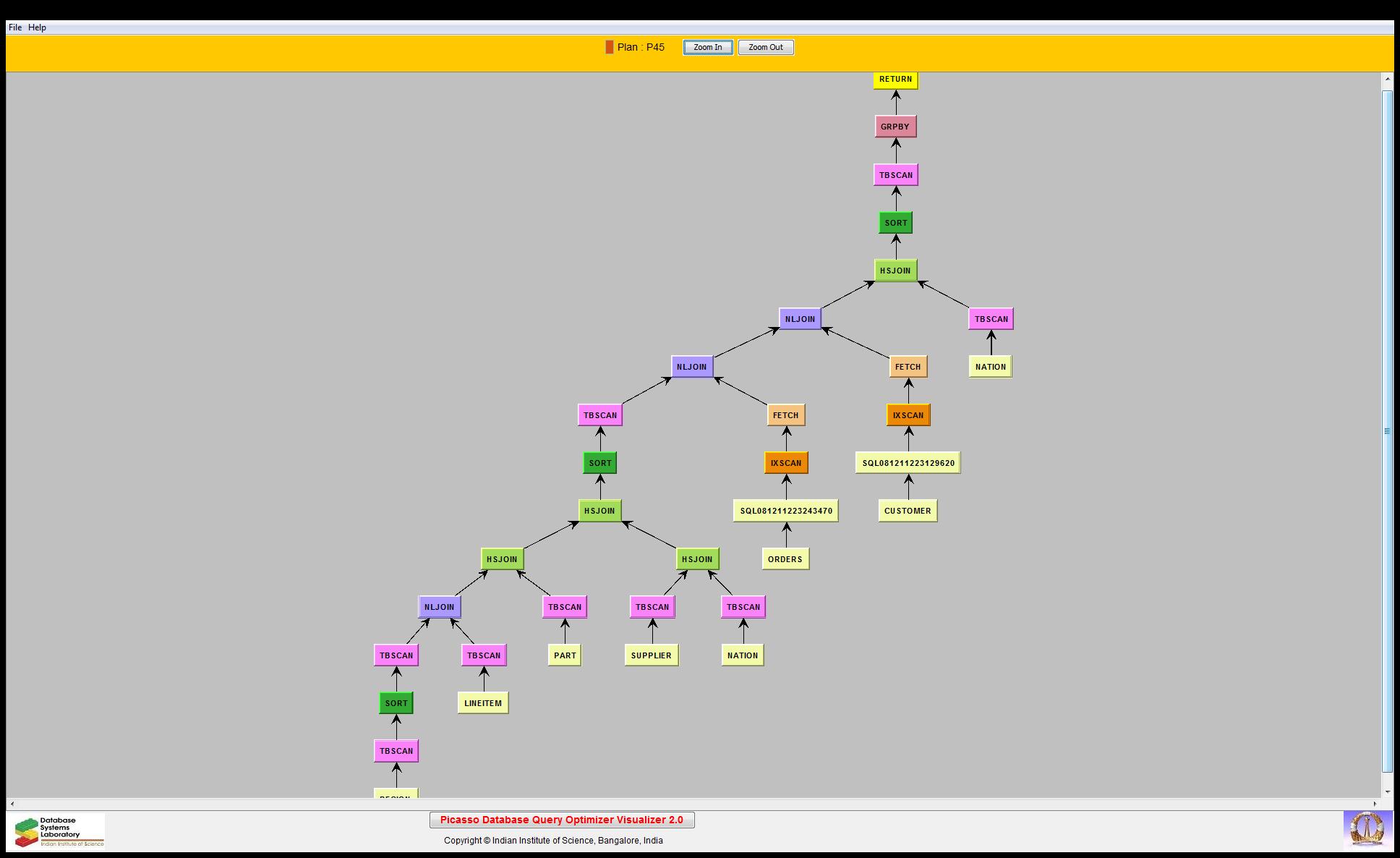Click the ORDERS table node
The width and height of the screenshot is (1400, 858).
click(785, 559)
